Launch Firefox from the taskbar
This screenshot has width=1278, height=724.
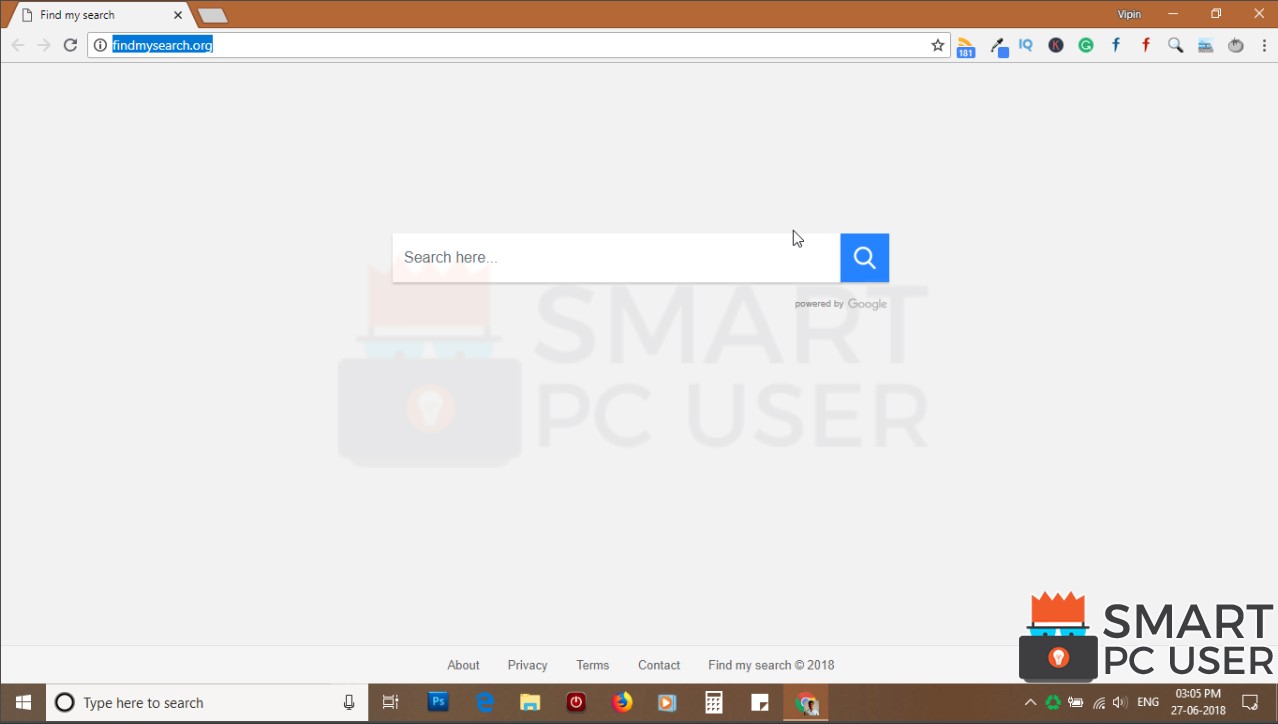coord(622,703)
